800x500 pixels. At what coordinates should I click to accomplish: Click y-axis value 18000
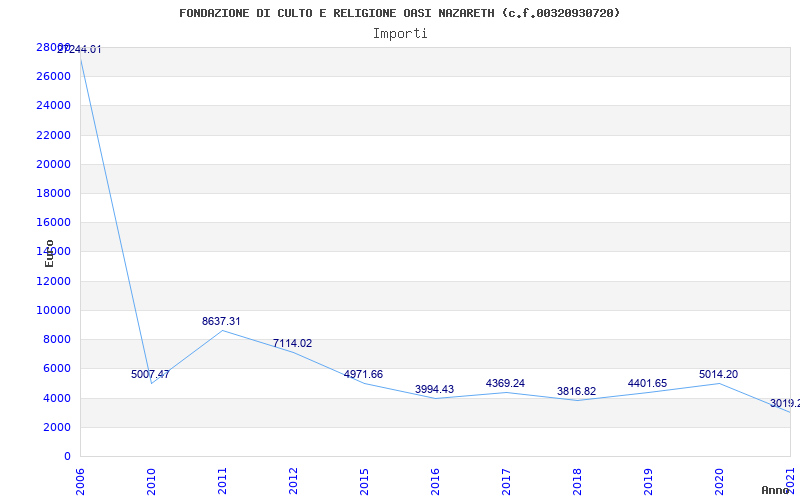53,193
